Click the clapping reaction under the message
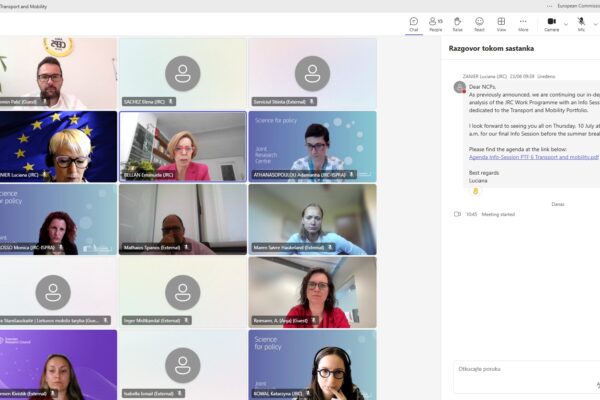Viewport: 600px width, 400px height. coord(476,191)
